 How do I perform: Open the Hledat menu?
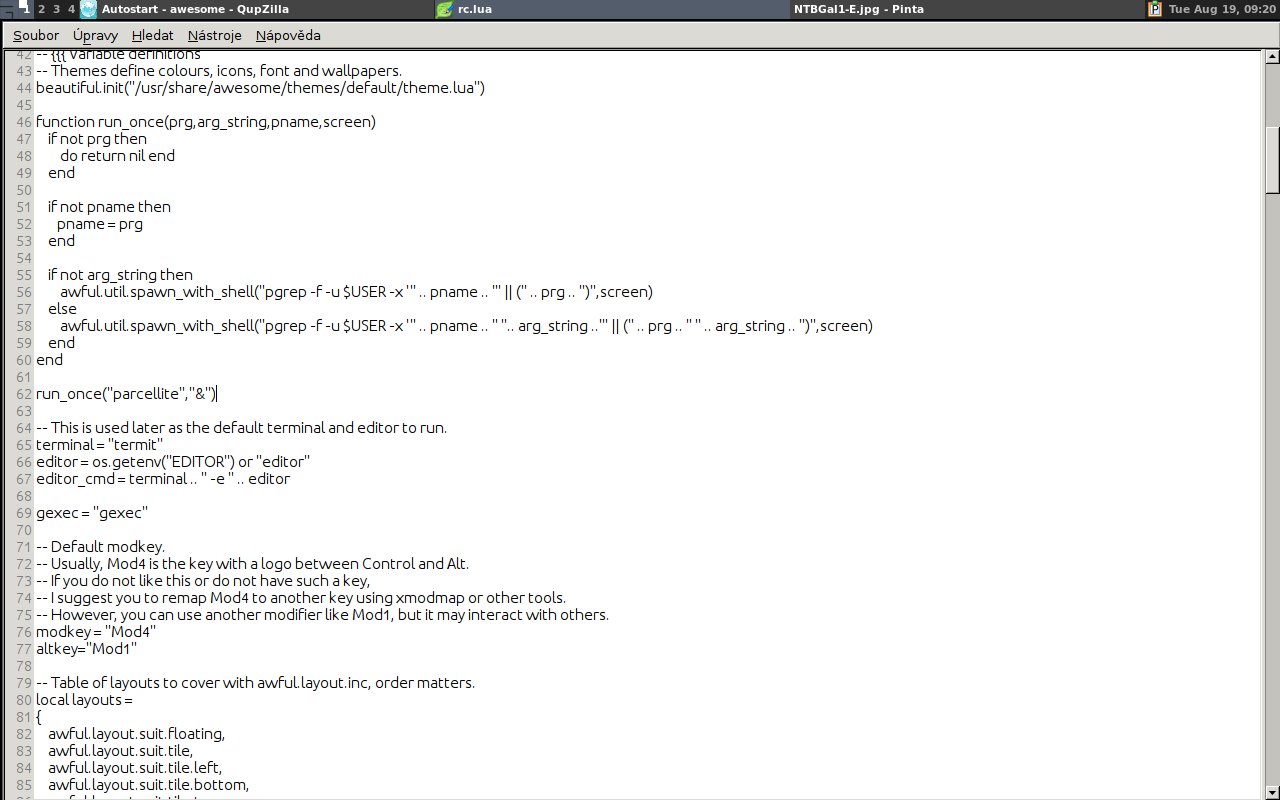[152, 35]
